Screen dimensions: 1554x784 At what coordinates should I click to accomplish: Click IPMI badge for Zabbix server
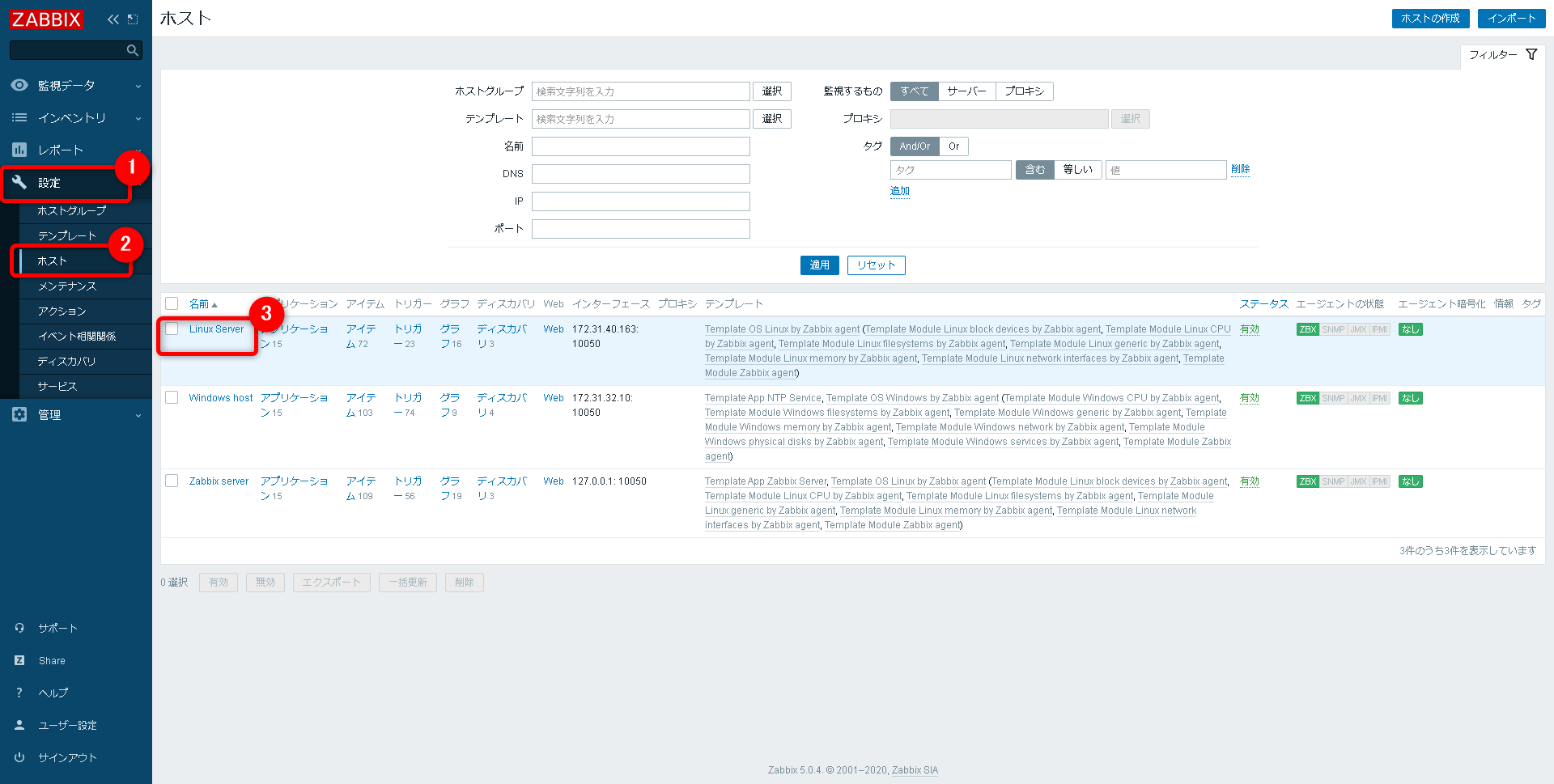click(x=1379, y=481)
